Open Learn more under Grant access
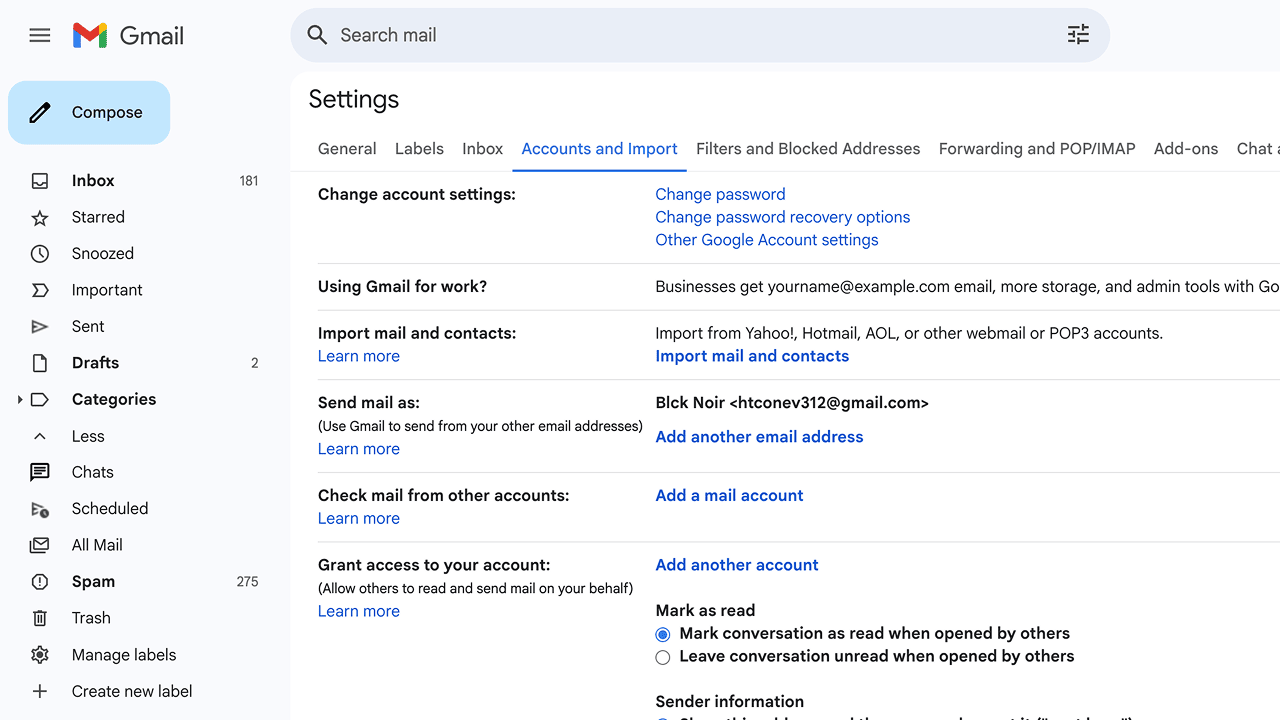The height and width of the screenshot is (720, 1280). [x=359, y=611]
